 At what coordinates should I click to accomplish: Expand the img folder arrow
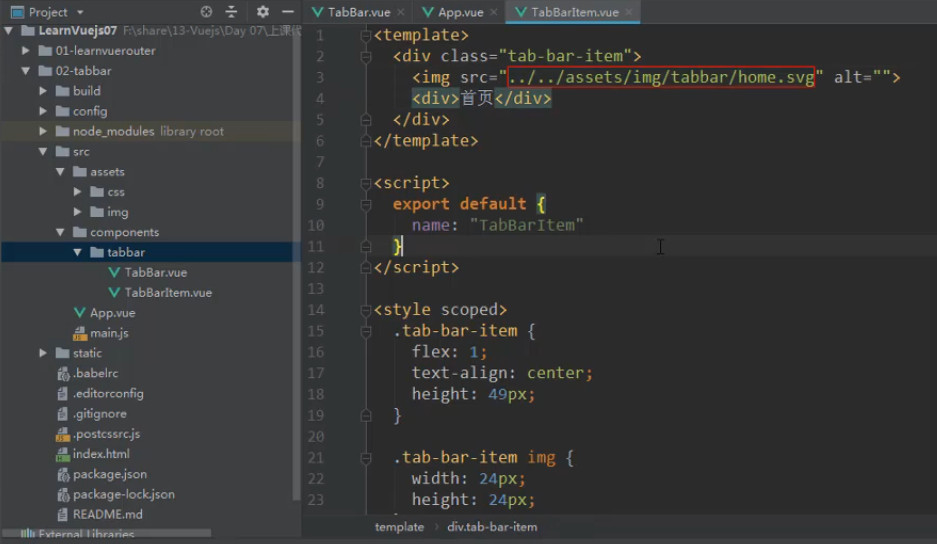pos(77,212)
